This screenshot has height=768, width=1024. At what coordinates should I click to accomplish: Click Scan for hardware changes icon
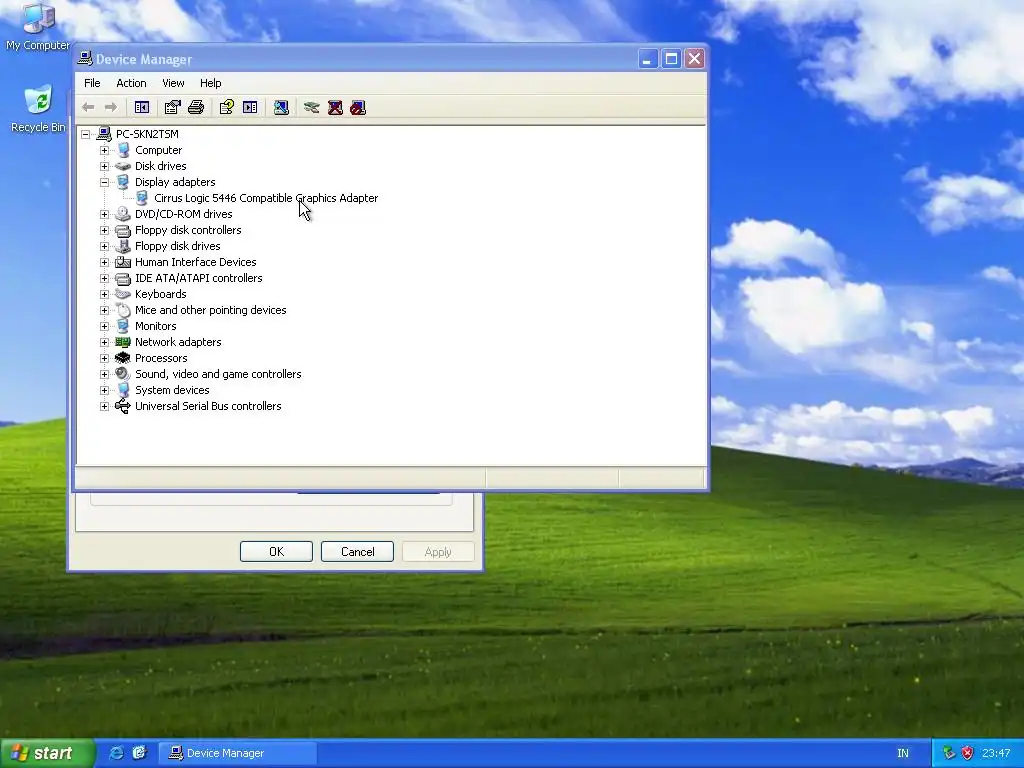pos(281,107)
